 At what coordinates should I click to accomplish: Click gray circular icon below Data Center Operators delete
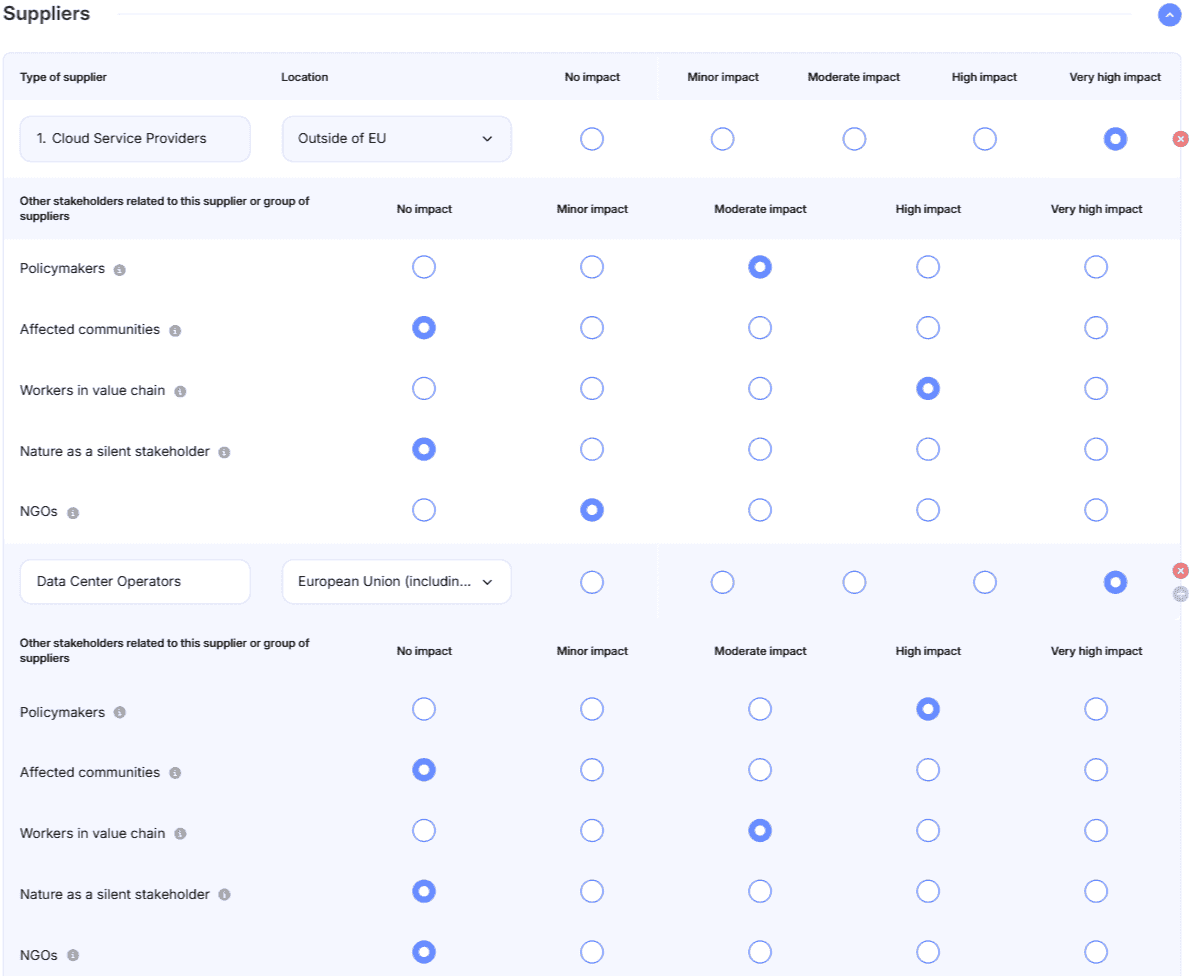coord(1180,594)
